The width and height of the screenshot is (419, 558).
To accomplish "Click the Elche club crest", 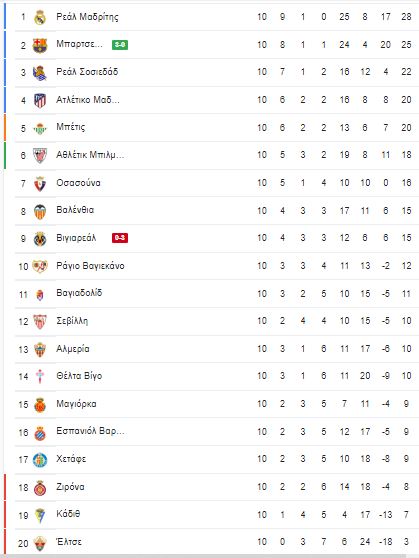I will [40, 543].
